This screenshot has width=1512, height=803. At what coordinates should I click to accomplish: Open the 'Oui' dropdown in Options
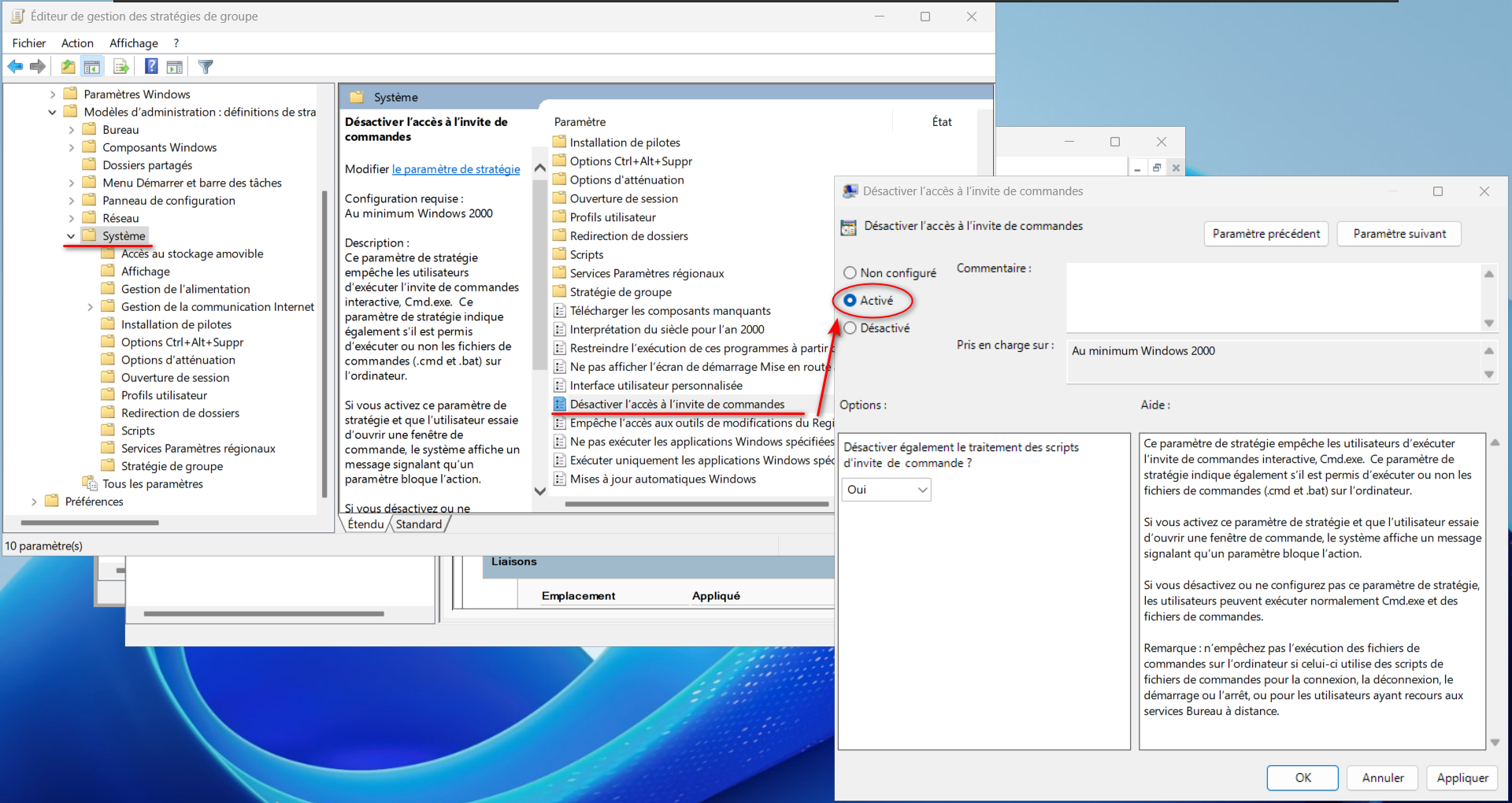pos(886,490)
